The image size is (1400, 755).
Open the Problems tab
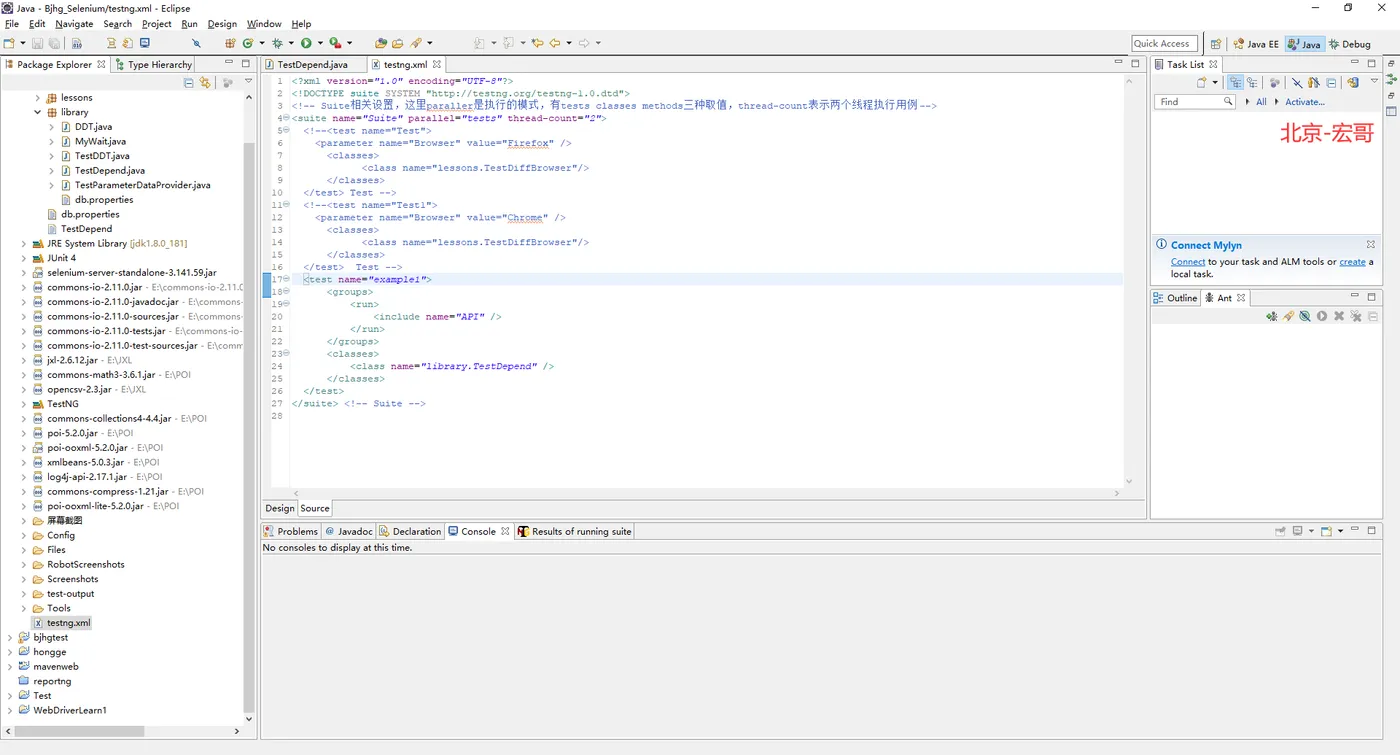pyautogui.click(x=290, y=531)
